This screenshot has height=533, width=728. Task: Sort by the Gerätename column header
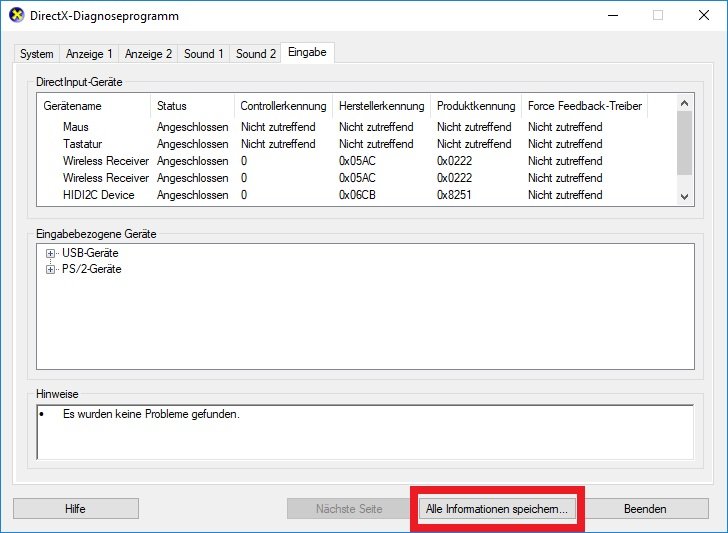(x=94, y=106)
